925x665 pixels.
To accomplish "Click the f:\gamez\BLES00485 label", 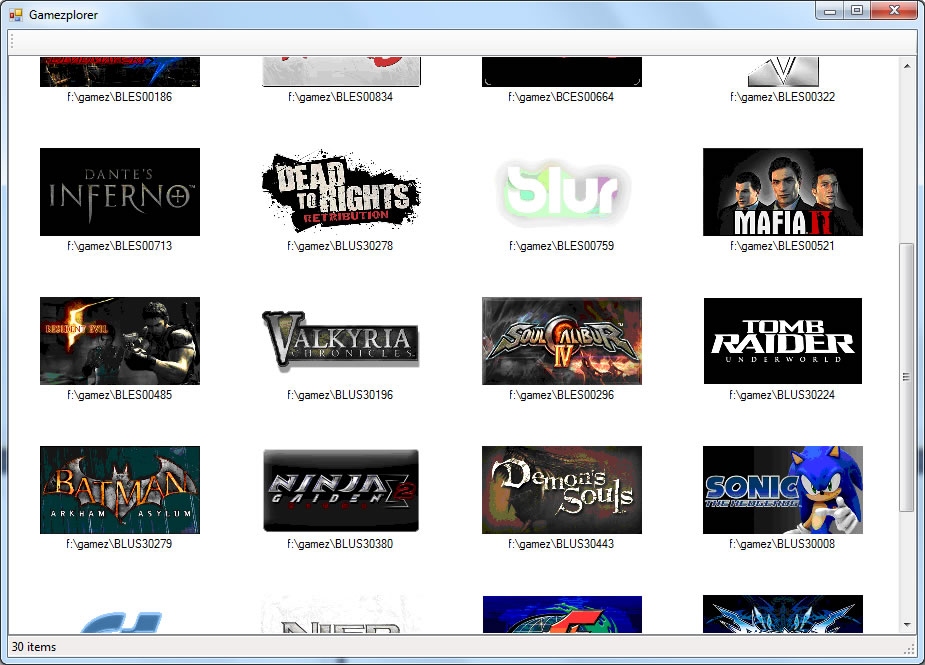I will [x=120, y=395].
